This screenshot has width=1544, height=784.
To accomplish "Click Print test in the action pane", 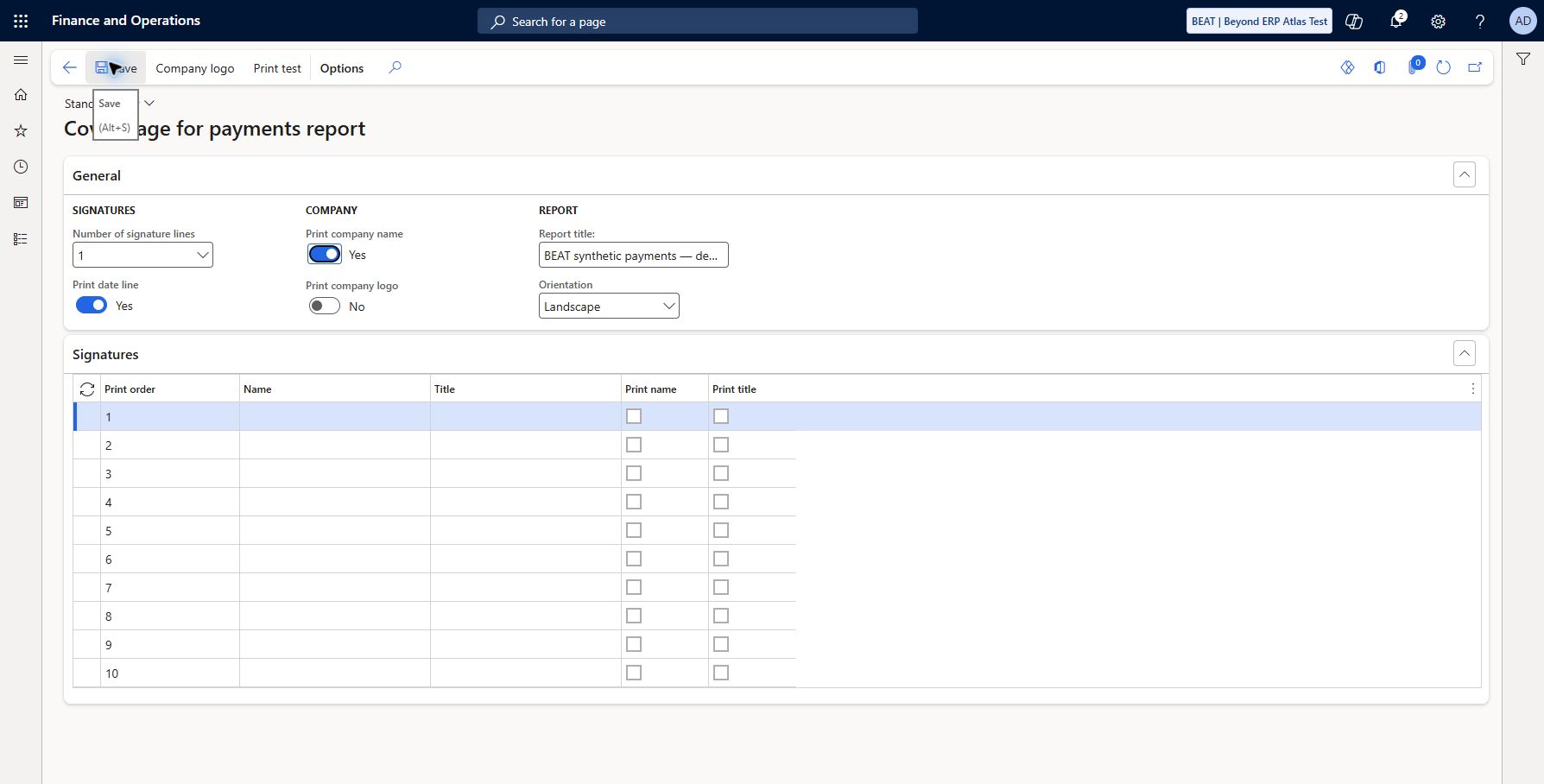I will pos(277,68).
